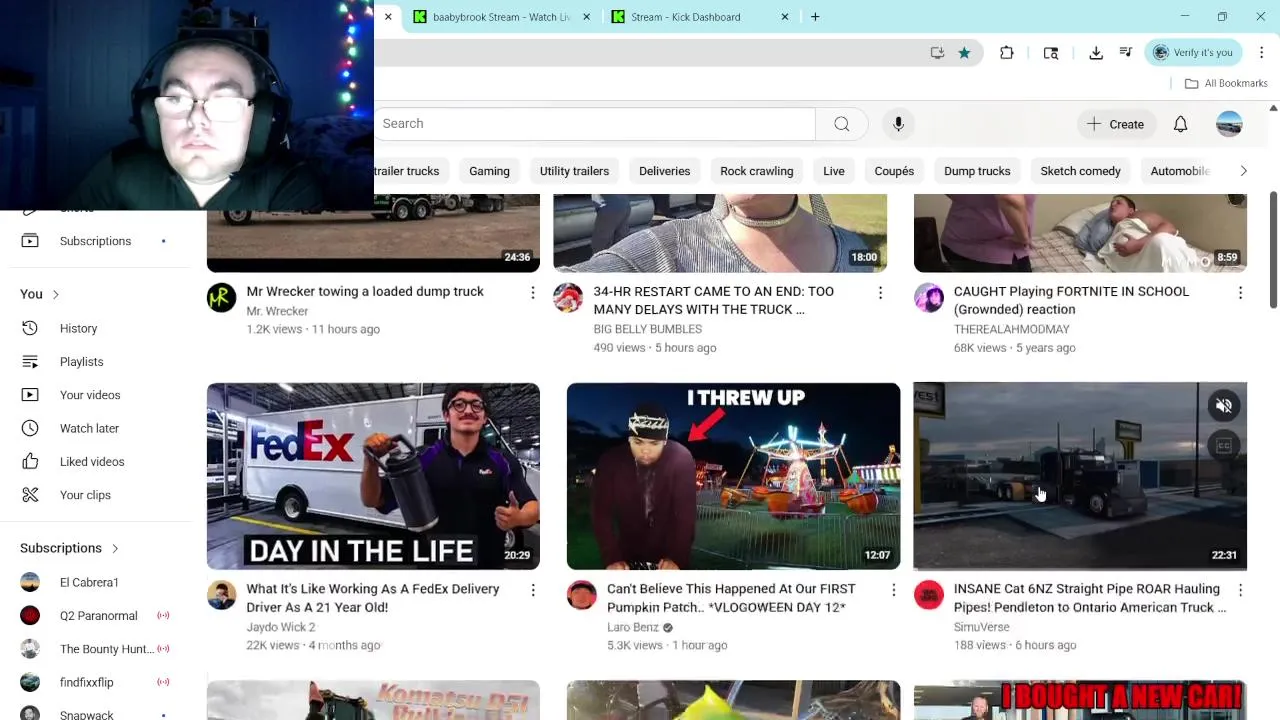Toggle captions on truck video preview
This screenshot has height=720, width=1280.
pos(1223,446)
